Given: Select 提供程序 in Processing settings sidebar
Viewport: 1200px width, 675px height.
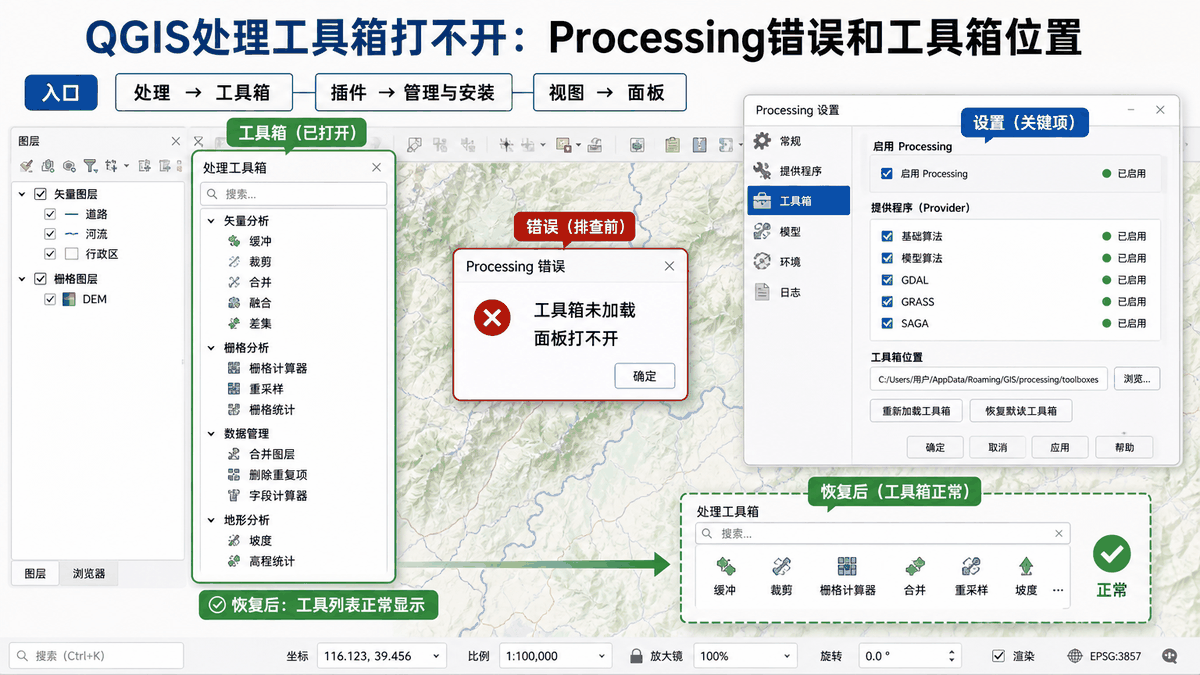Looking at the screenshot, I should coord(799,171).
